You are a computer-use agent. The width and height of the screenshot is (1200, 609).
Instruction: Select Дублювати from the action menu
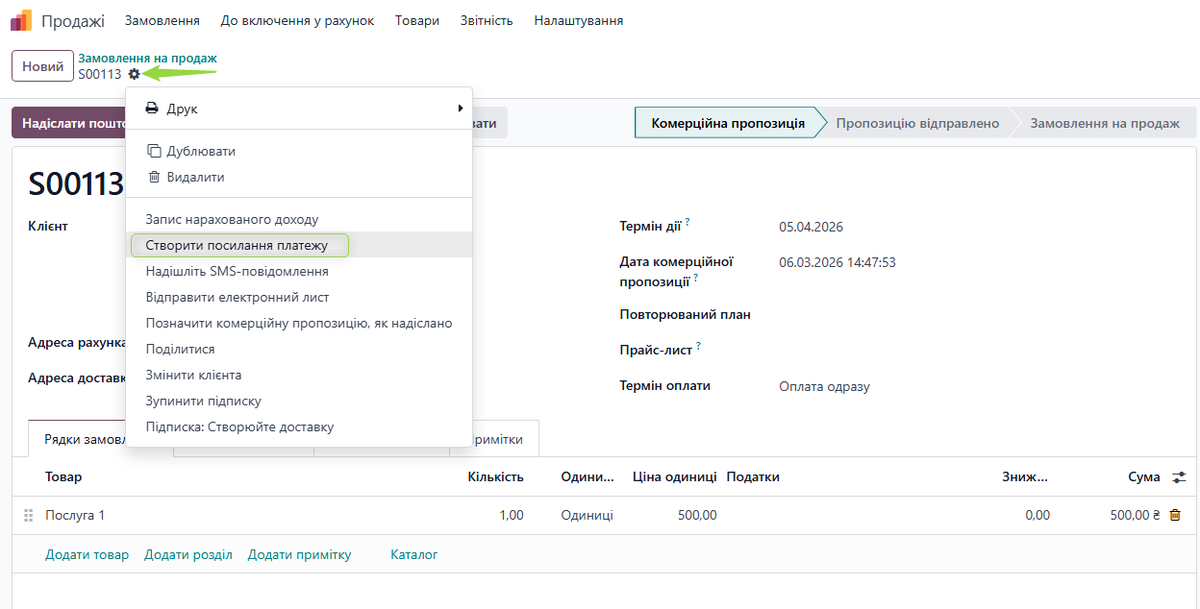coord(200,151)
